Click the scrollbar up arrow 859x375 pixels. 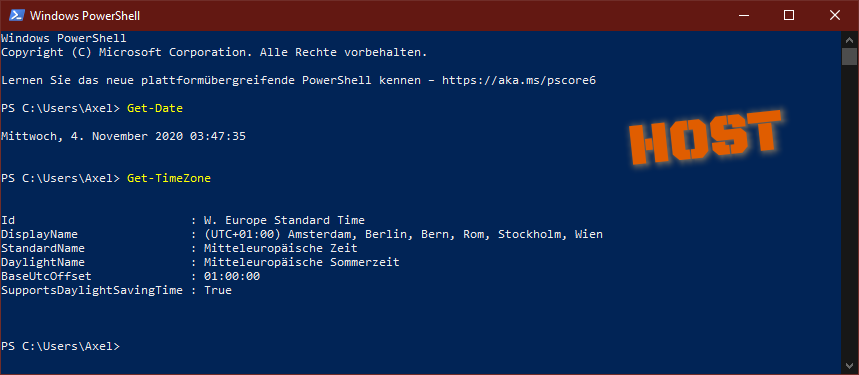point(849,40)
